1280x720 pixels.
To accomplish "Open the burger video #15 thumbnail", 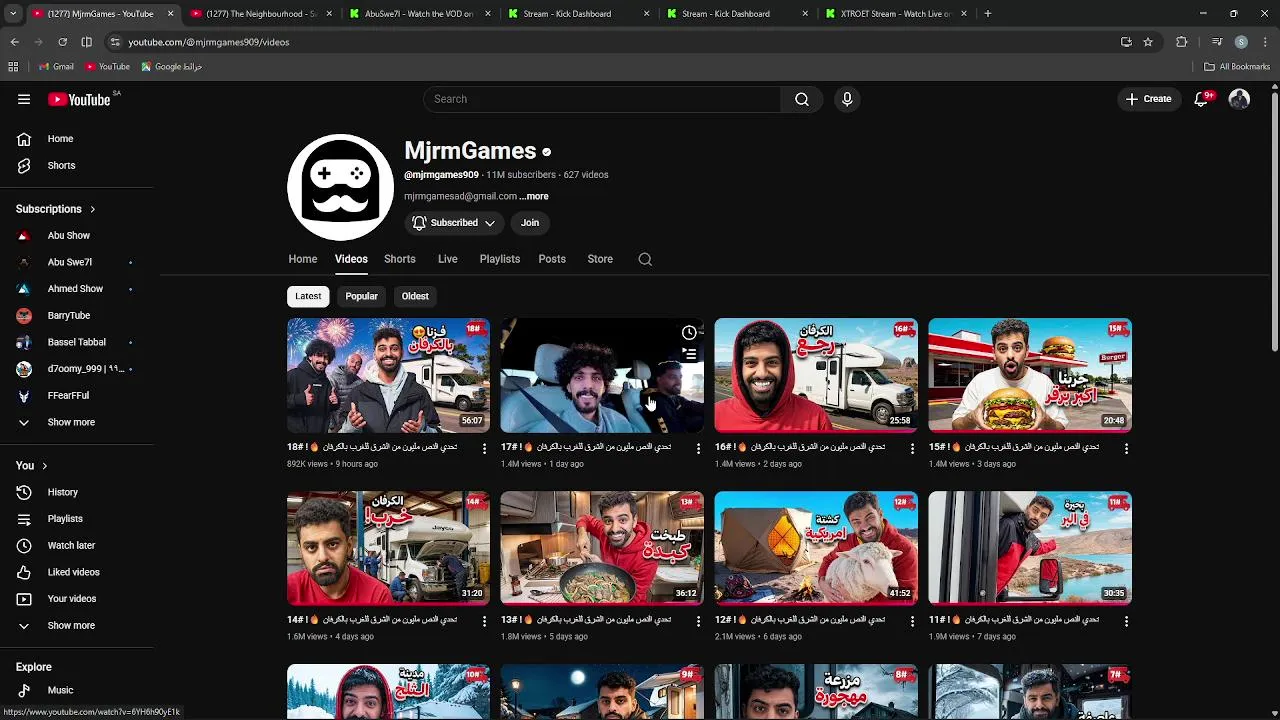I will tap(1030, 375).
